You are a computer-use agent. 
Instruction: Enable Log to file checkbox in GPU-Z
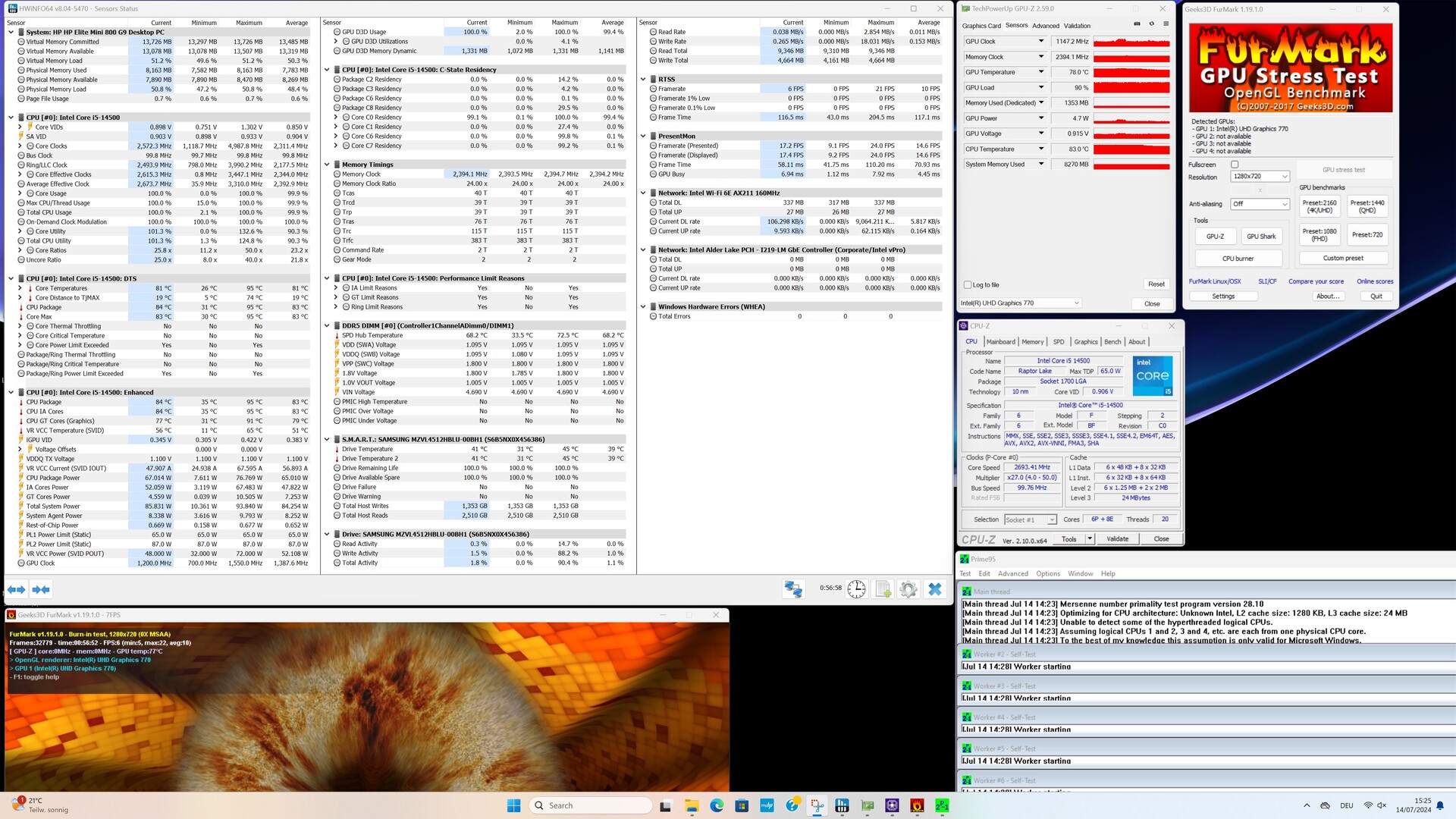point(968,285)
